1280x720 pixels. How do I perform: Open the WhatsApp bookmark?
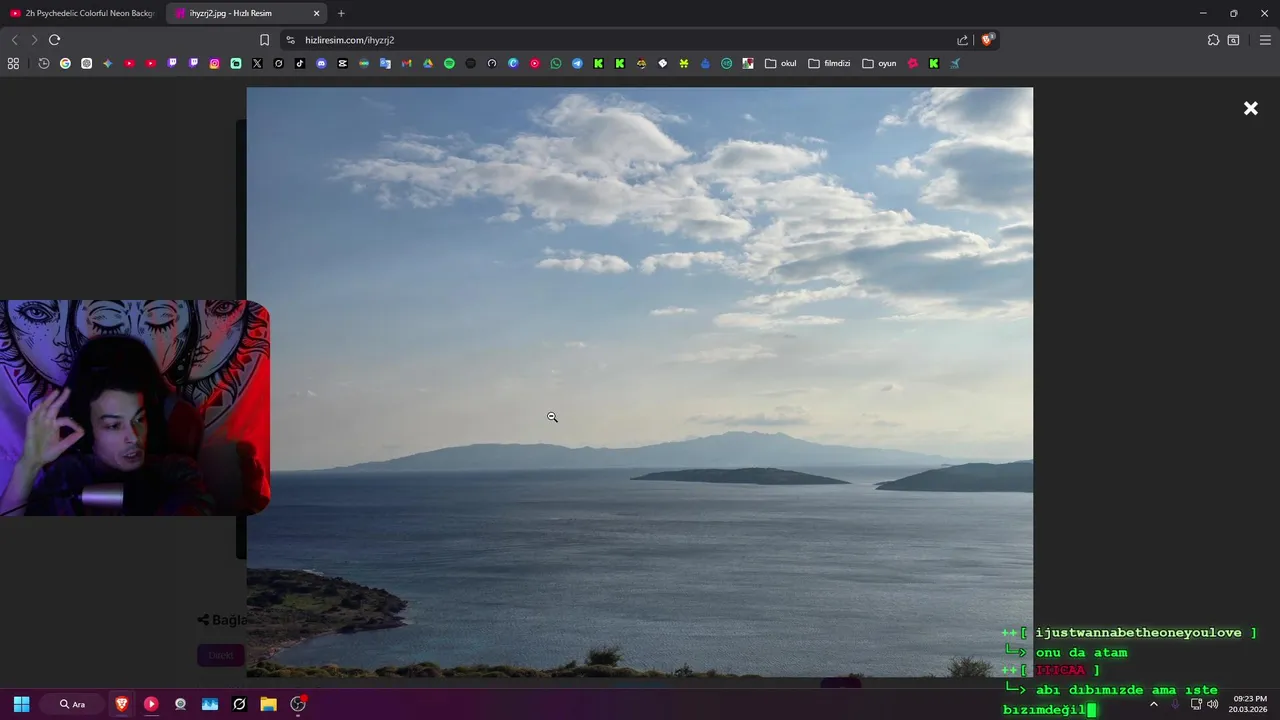pos(556,63)
